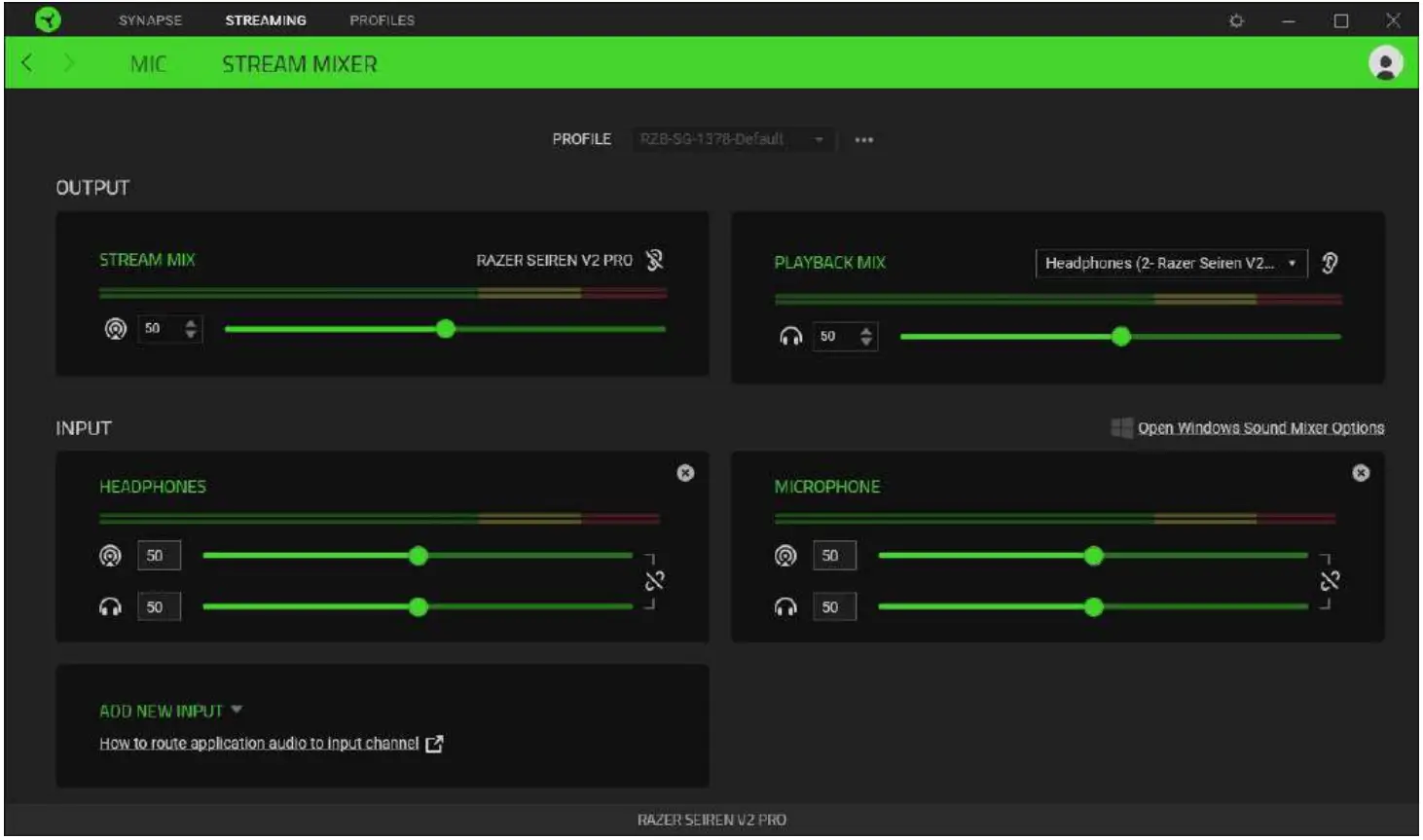Click the Playback Mix volume slider handle

coord(1121,337)
